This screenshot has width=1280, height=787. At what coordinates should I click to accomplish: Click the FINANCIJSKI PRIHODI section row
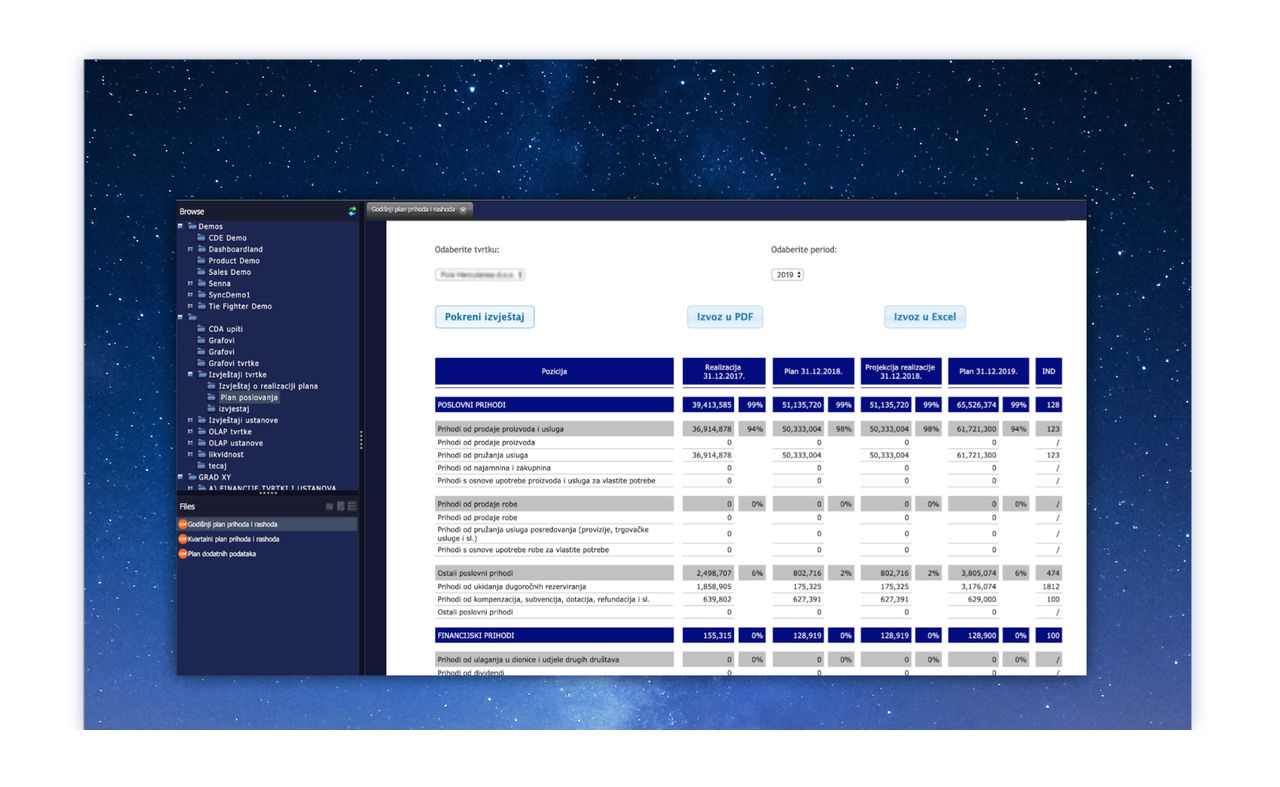[554, 635]
